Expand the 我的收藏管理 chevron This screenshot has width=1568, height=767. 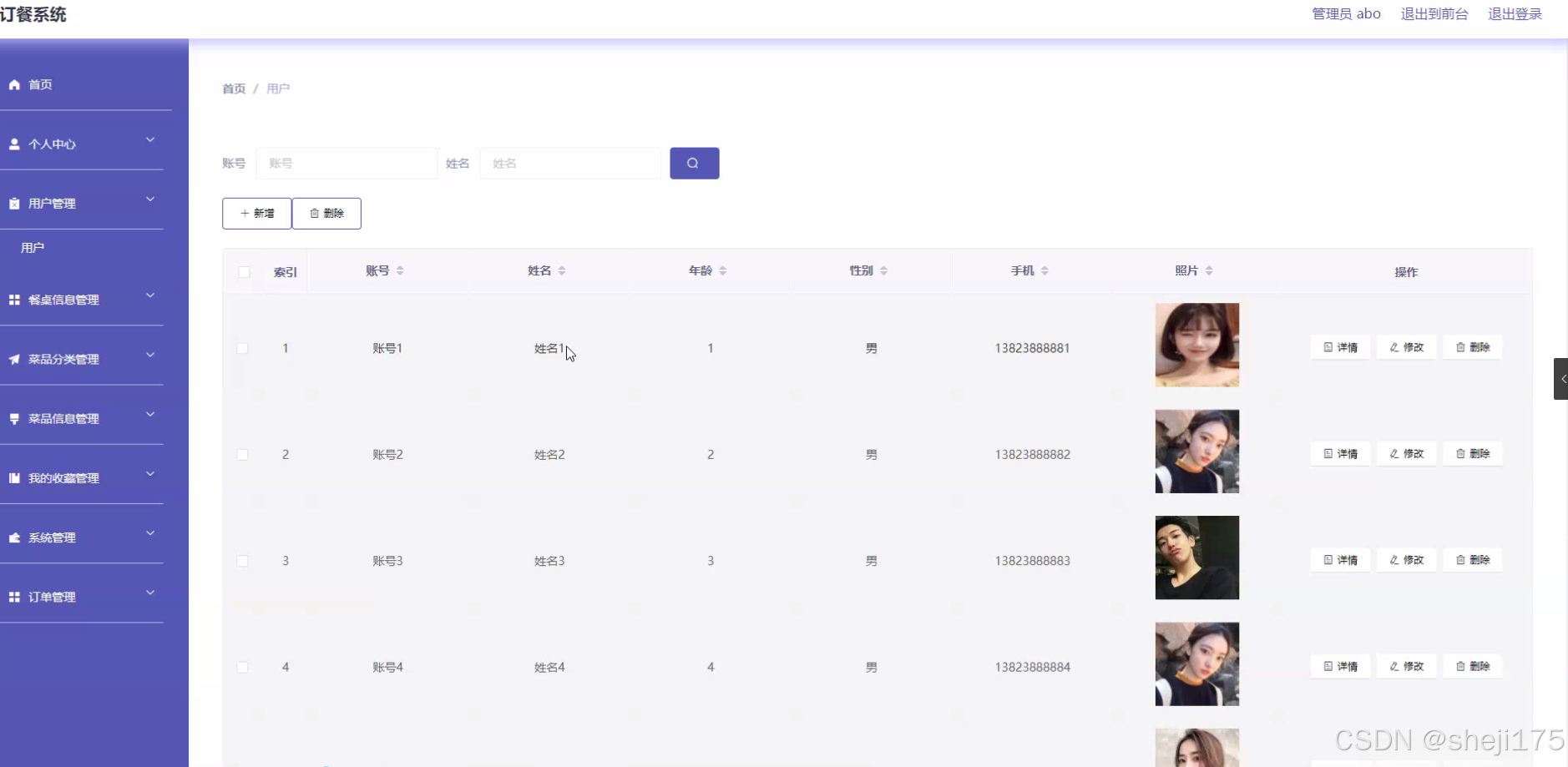point(150,474)
